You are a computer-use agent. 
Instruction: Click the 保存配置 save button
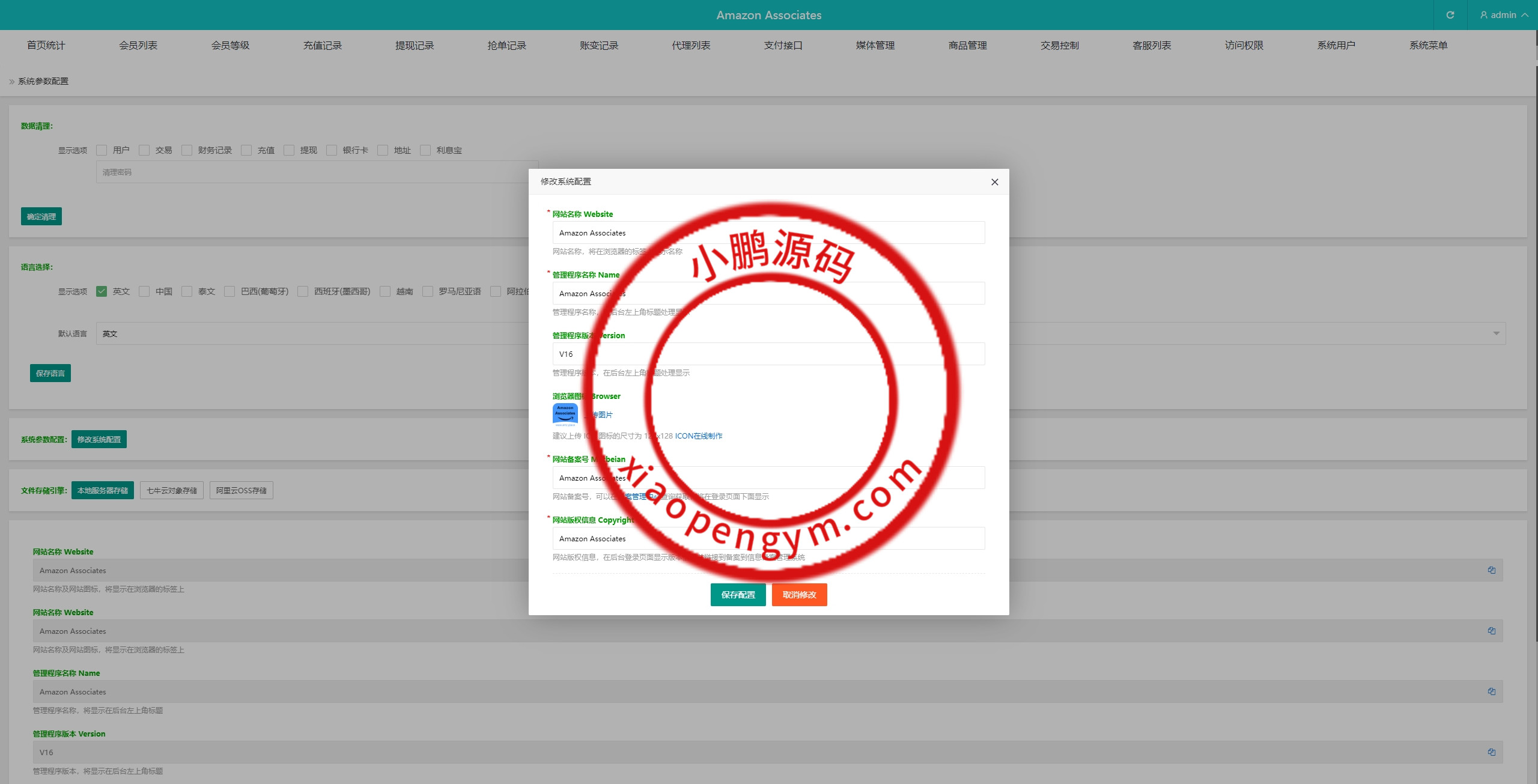pos(738,595)
